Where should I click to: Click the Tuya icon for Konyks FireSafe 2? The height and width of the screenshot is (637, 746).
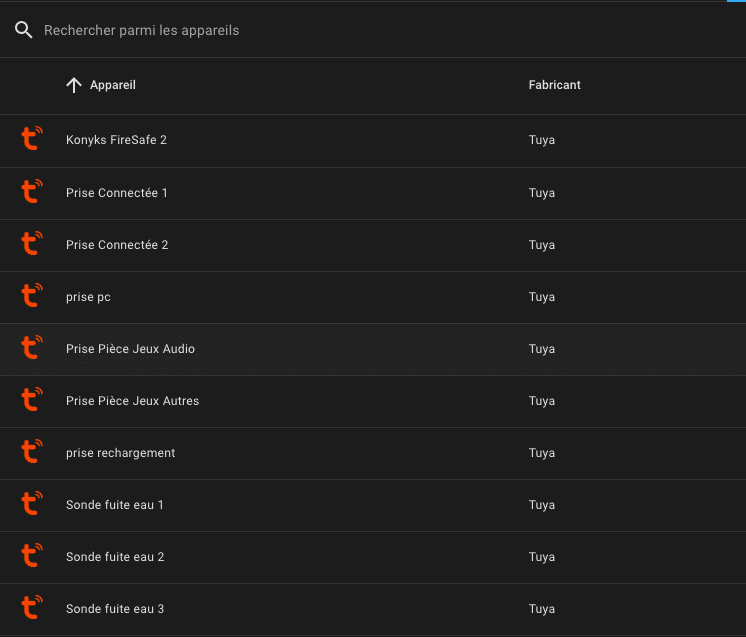[x=32, y=139]
